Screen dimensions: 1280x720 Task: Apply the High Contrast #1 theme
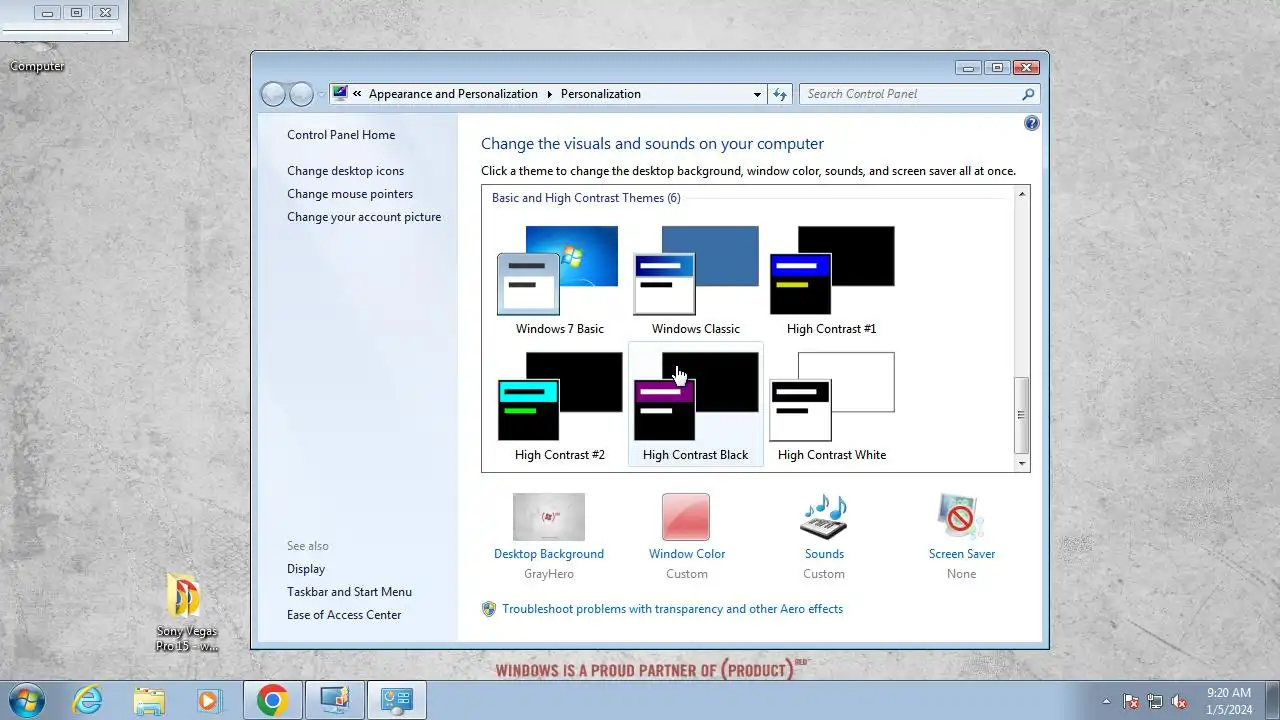point(831,280)
